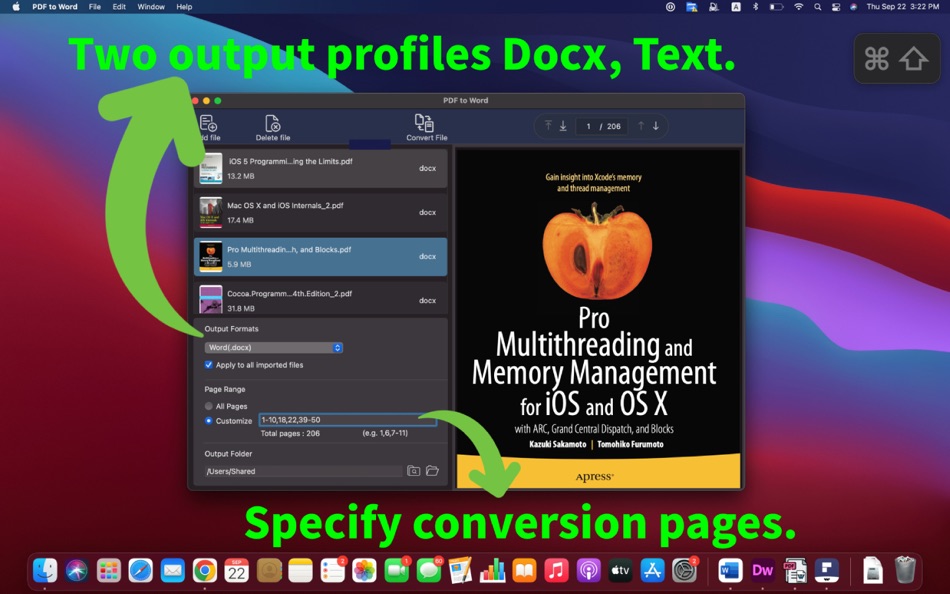Open the Window menu
The height and width of the screenshot is (594, 950).
pyautogui.click(x=151, y=7)
